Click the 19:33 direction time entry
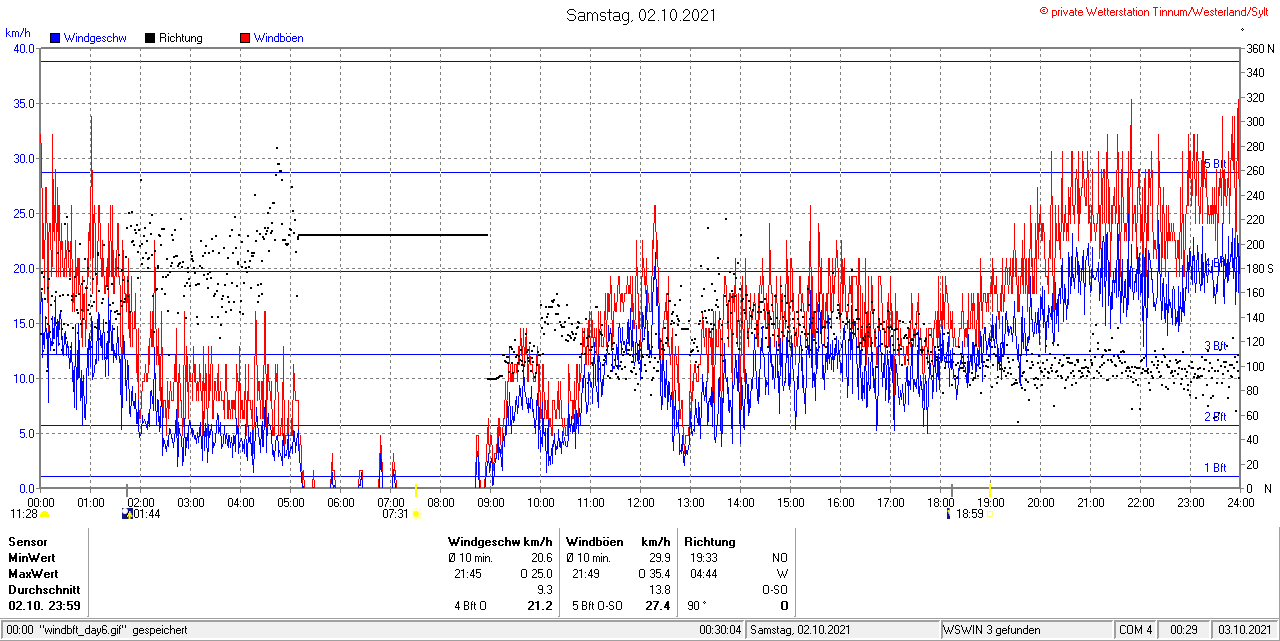This screenshot has width=1280, height=641. pos(704,558)
